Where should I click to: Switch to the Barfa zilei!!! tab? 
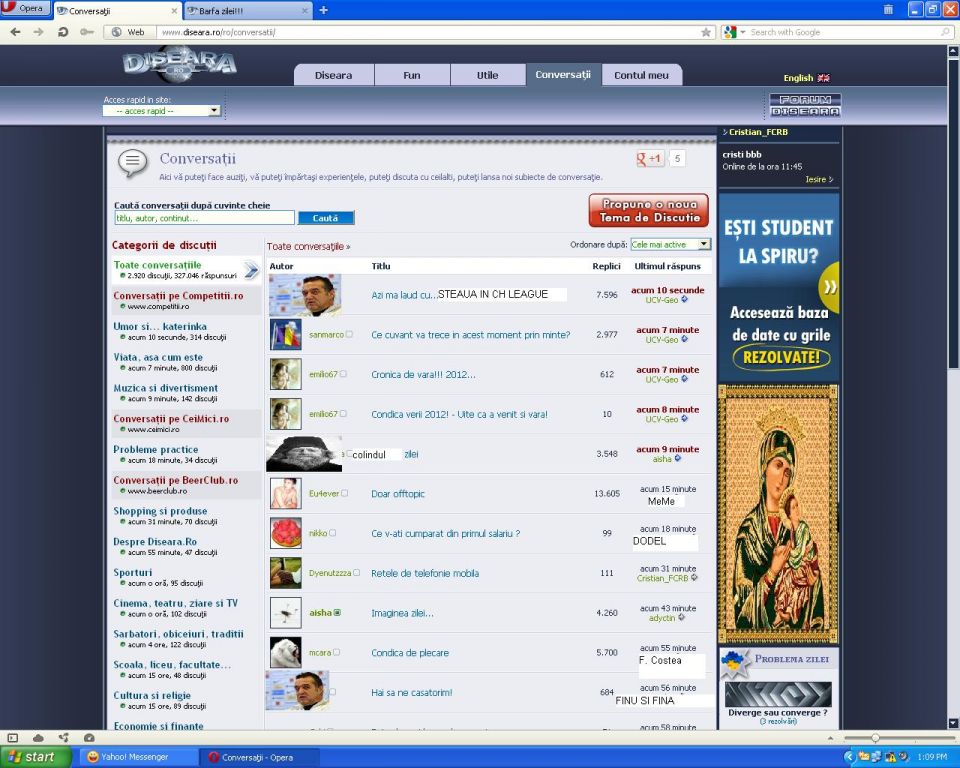[x=245, y=10]
